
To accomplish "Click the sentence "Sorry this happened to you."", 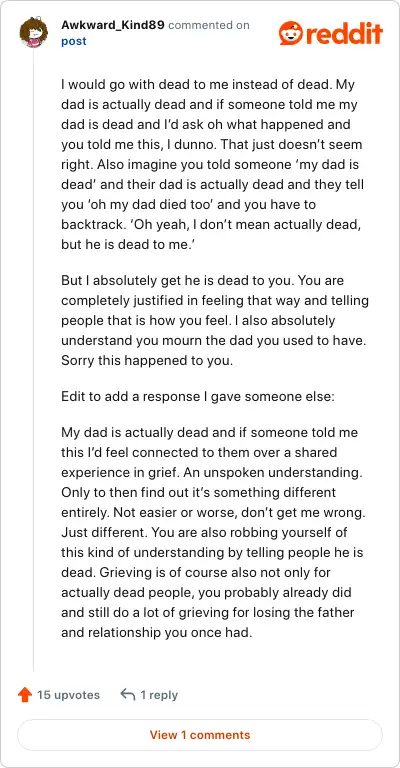I will pyautogui.click(x=146, y=360).
